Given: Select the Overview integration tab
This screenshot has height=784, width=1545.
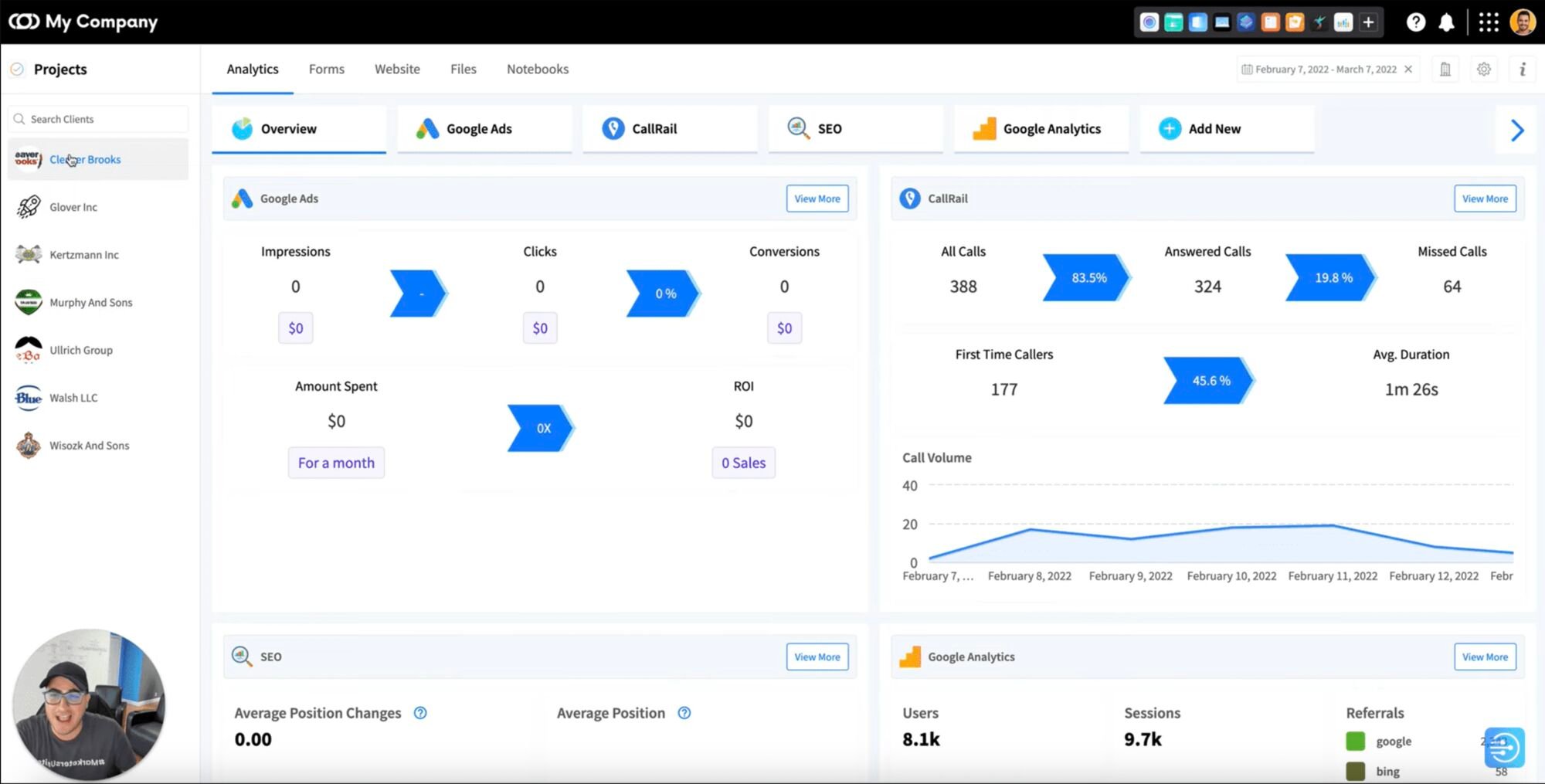Looking at the screenshot, I should [299, 129].
